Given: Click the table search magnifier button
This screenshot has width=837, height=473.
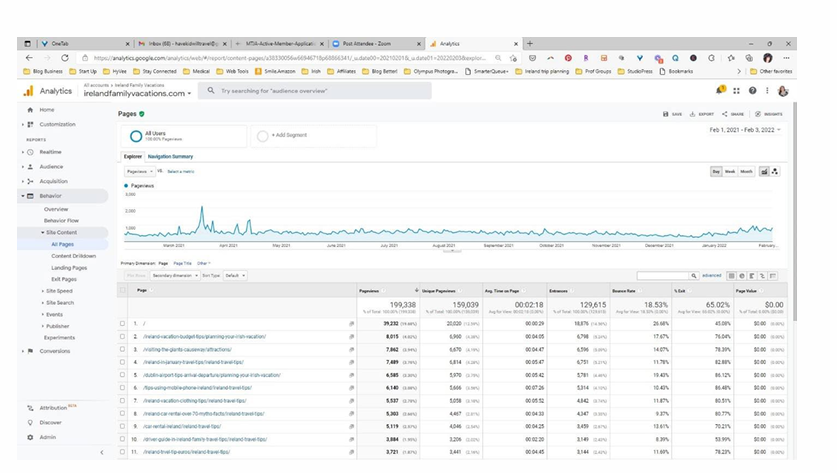Looking at the screenshot, I should tap(693, 275).
